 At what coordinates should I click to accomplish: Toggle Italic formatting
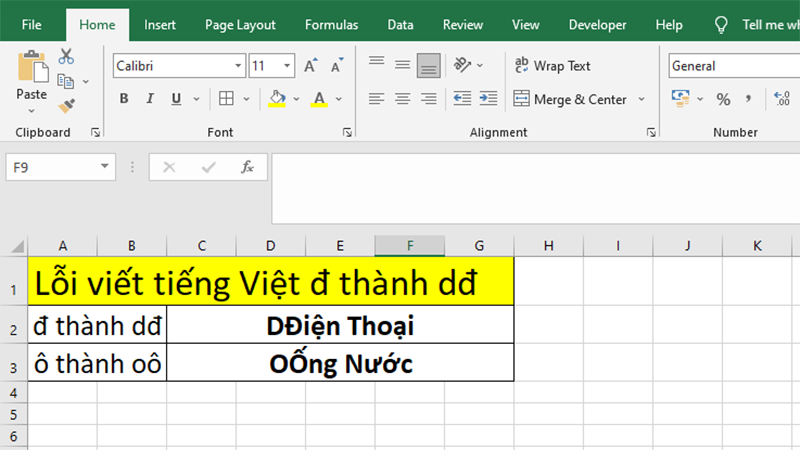[150, 99]
